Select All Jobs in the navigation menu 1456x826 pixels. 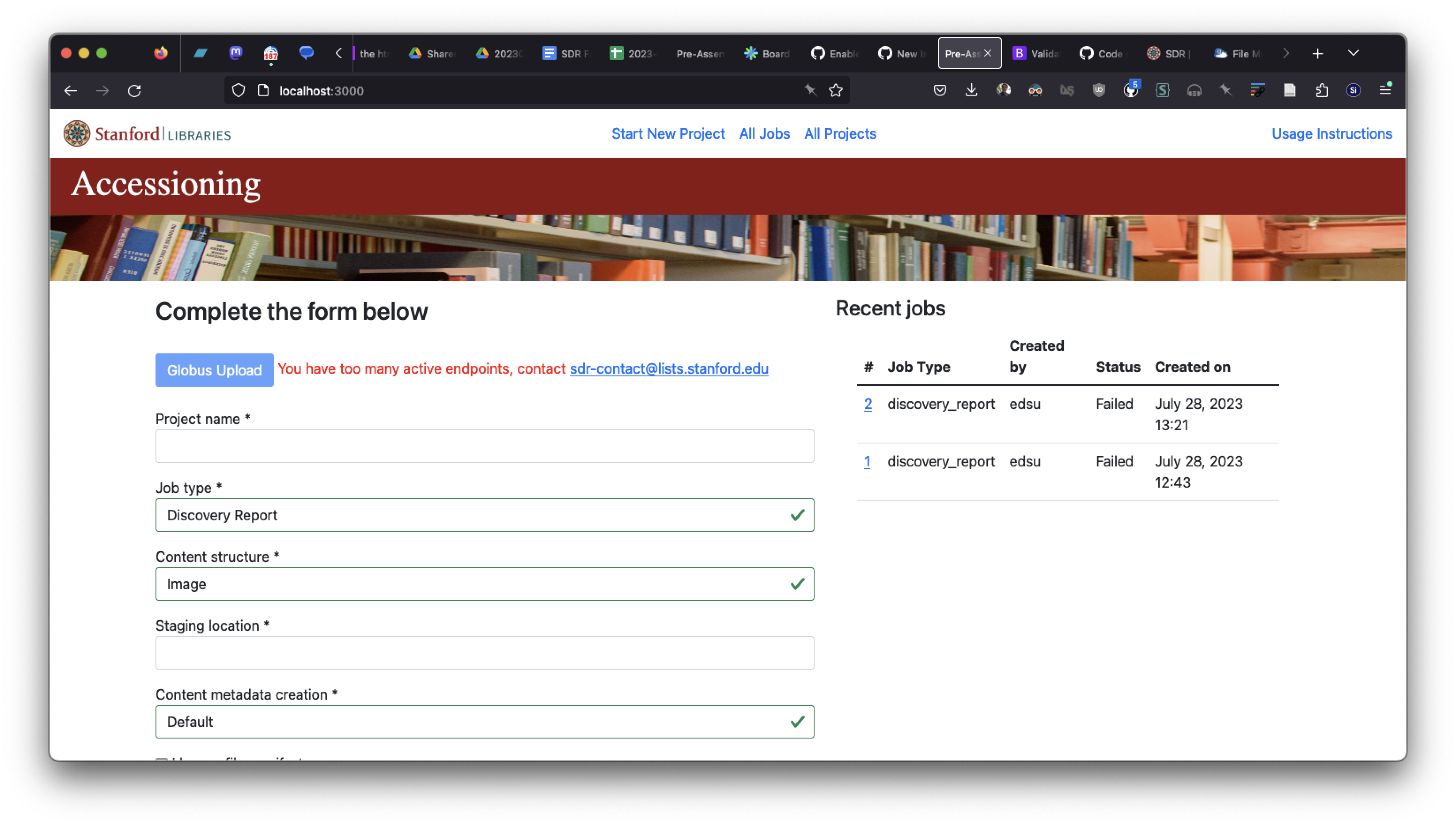pos(765,133)
